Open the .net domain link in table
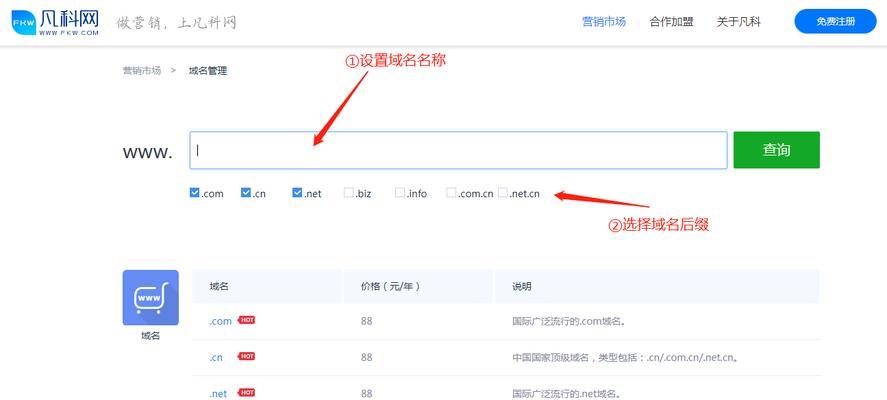The width and height of the screenshot is (887, 400). [x=218, y=394]
